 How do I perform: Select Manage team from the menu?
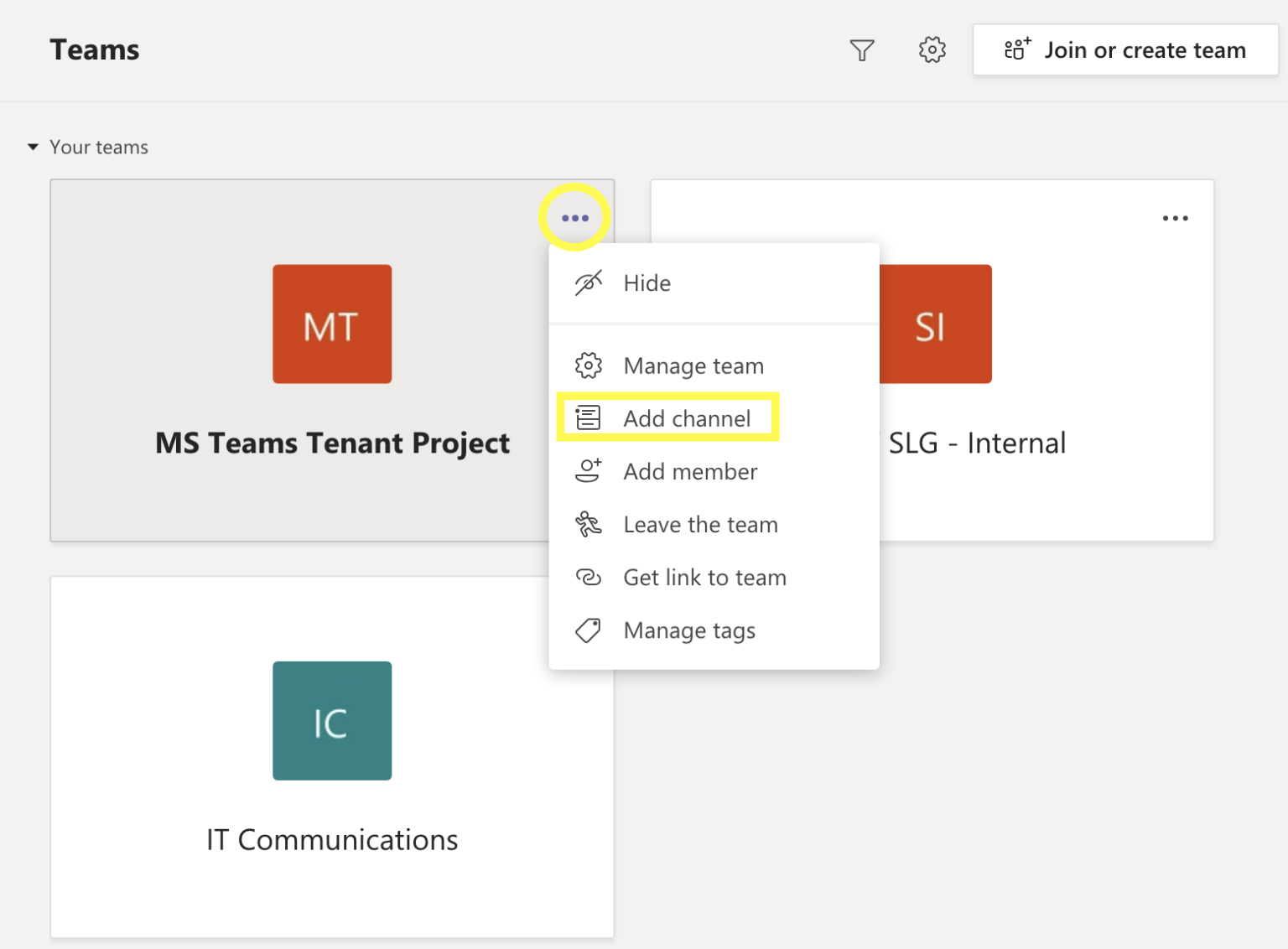pyautogui.click(x=693, y=366)
